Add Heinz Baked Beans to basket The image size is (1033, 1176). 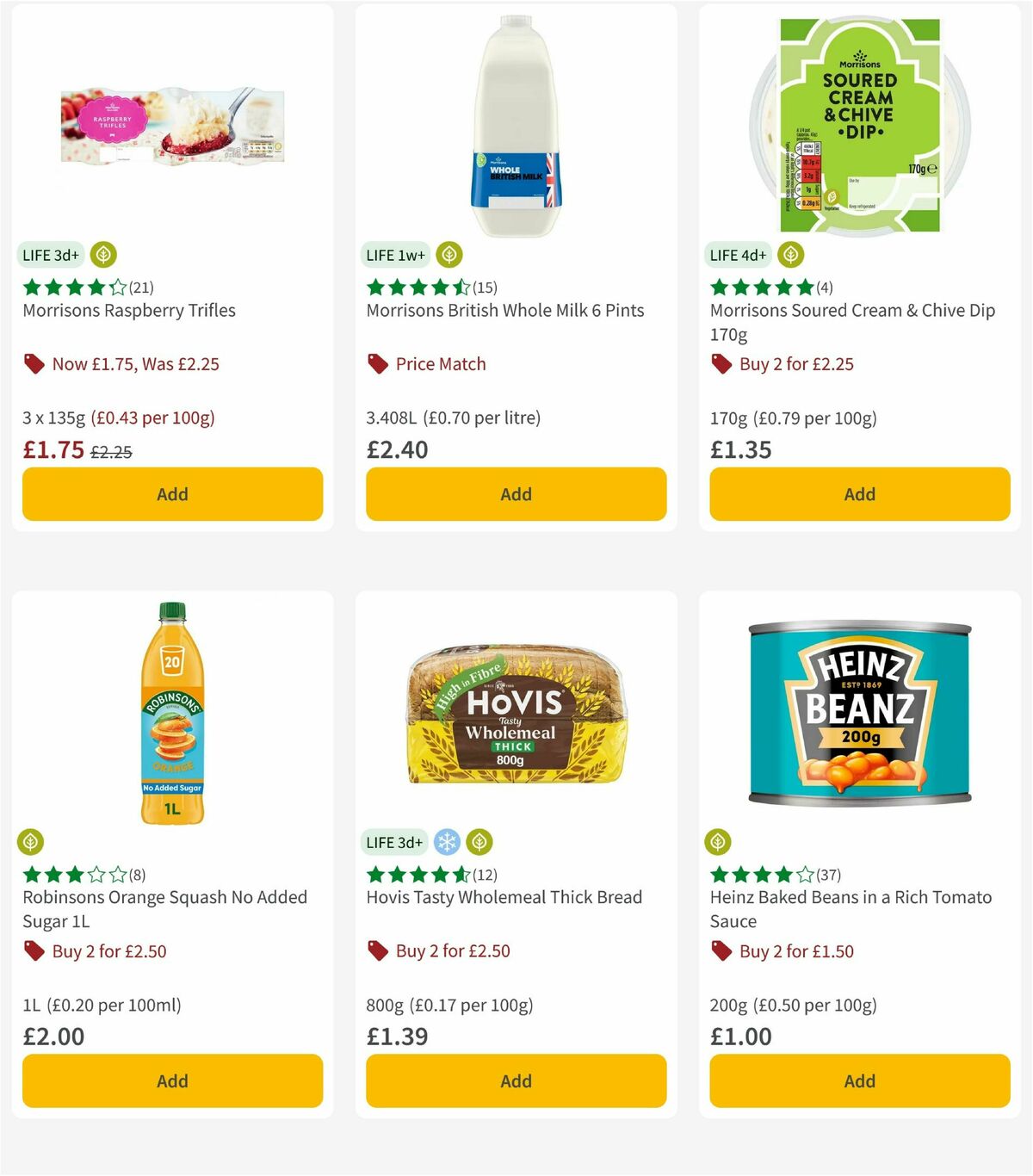(858, 1080)
